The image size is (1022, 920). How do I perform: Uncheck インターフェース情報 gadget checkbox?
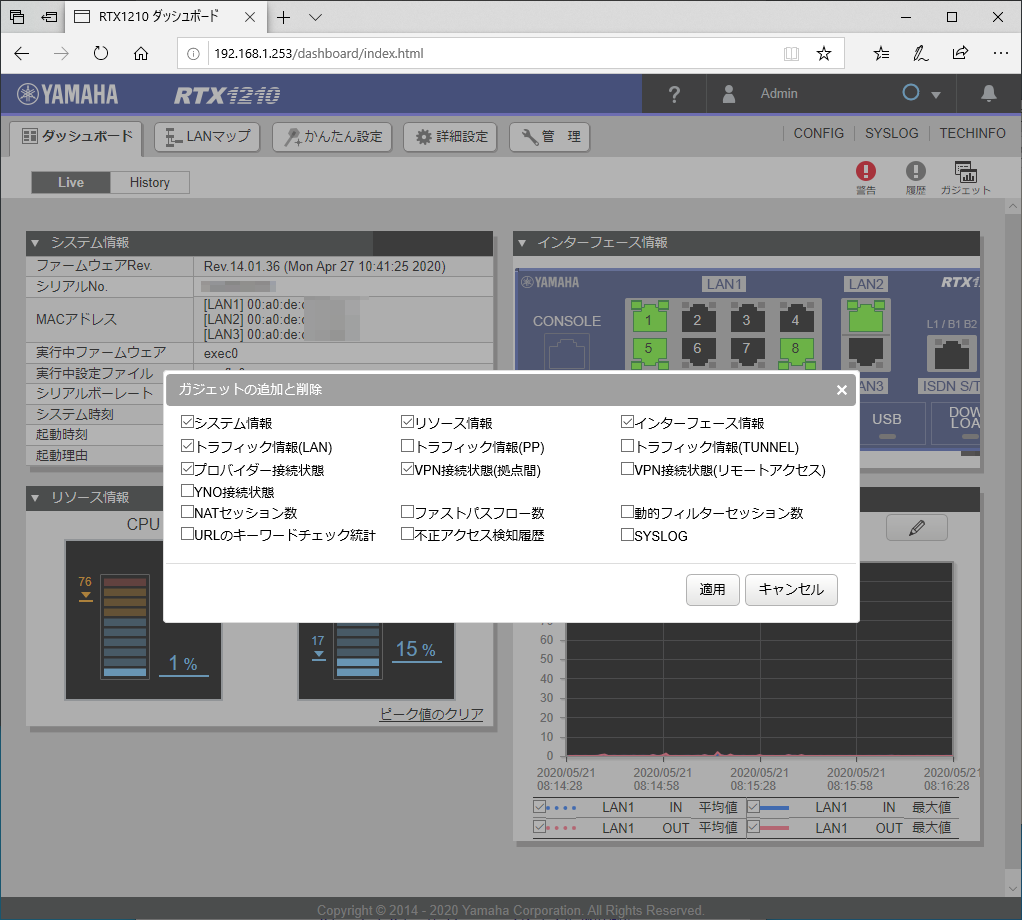pos(627,422)
